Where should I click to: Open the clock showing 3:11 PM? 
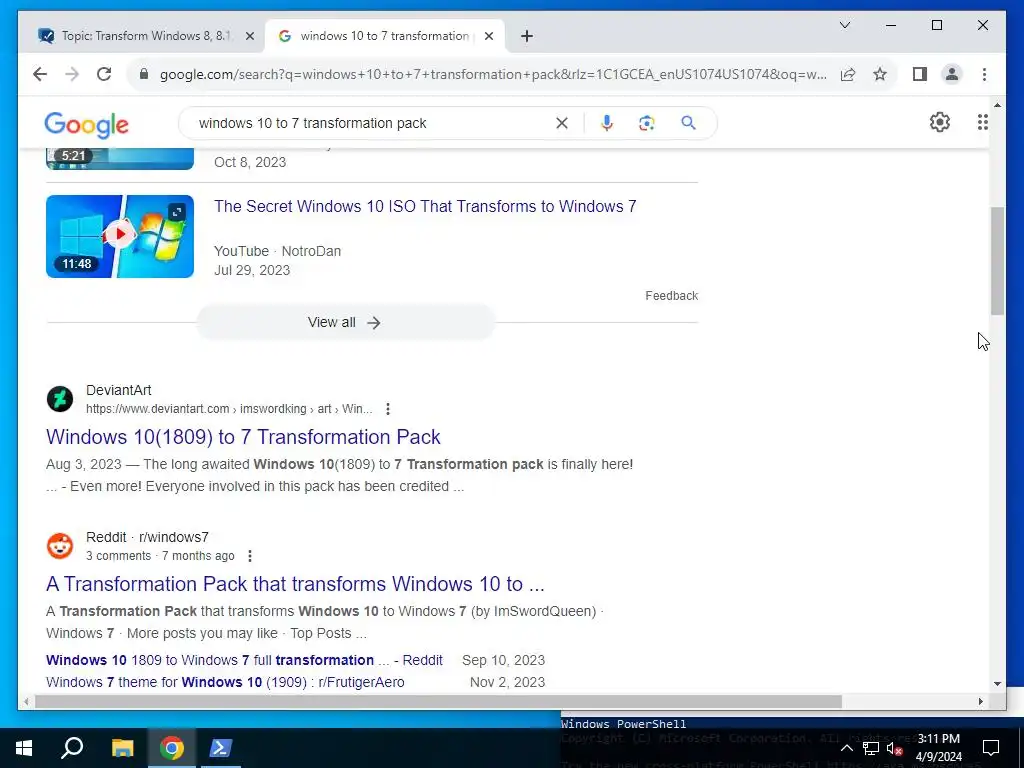coord(939,748)
